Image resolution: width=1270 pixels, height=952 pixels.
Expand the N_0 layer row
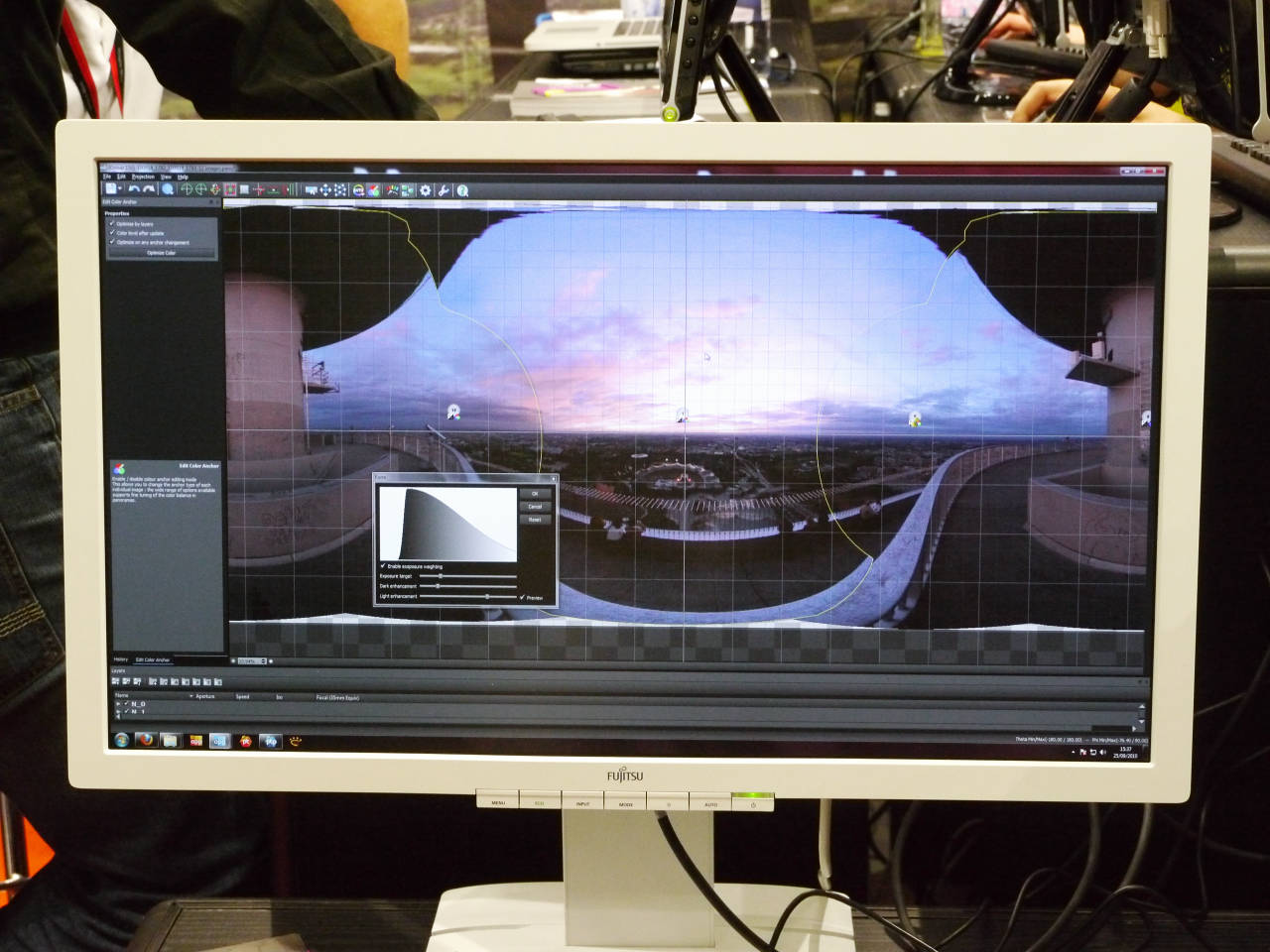tap(118, 703)
